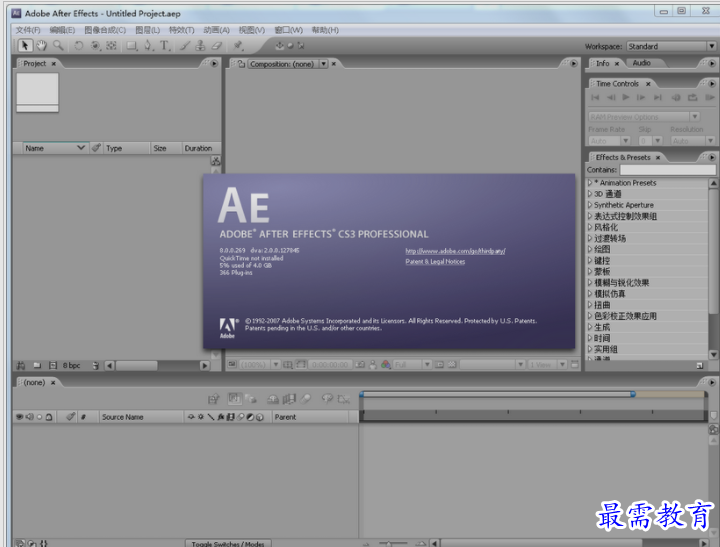The width and height of the screenshot is (720, 547).
Task: Delete selected project item with trash icon
Action: [96, 366]
